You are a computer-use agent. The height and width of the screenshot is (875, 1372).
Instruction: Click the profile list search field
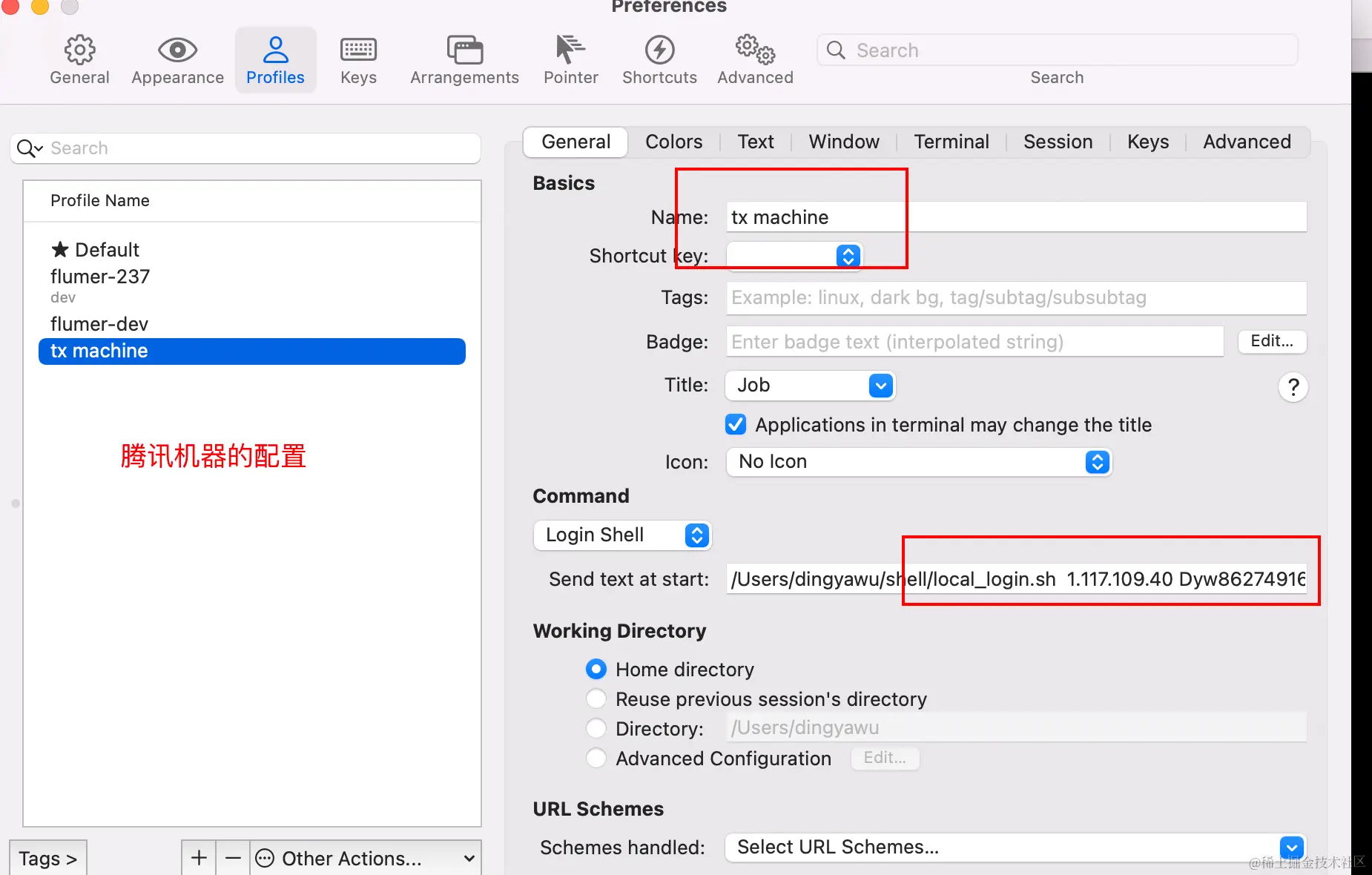(245, 148)
